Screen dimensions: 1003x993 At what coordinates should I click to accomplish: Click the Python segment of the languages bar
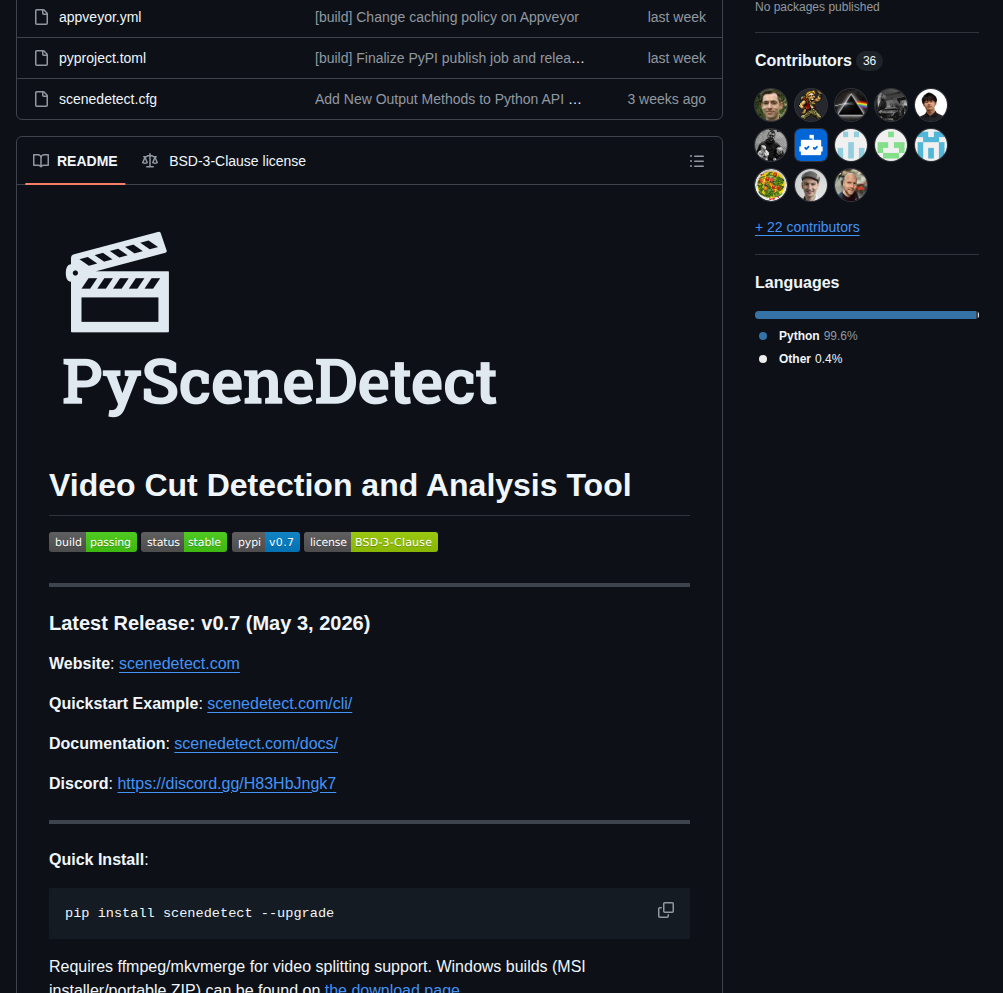coord(865,315)
